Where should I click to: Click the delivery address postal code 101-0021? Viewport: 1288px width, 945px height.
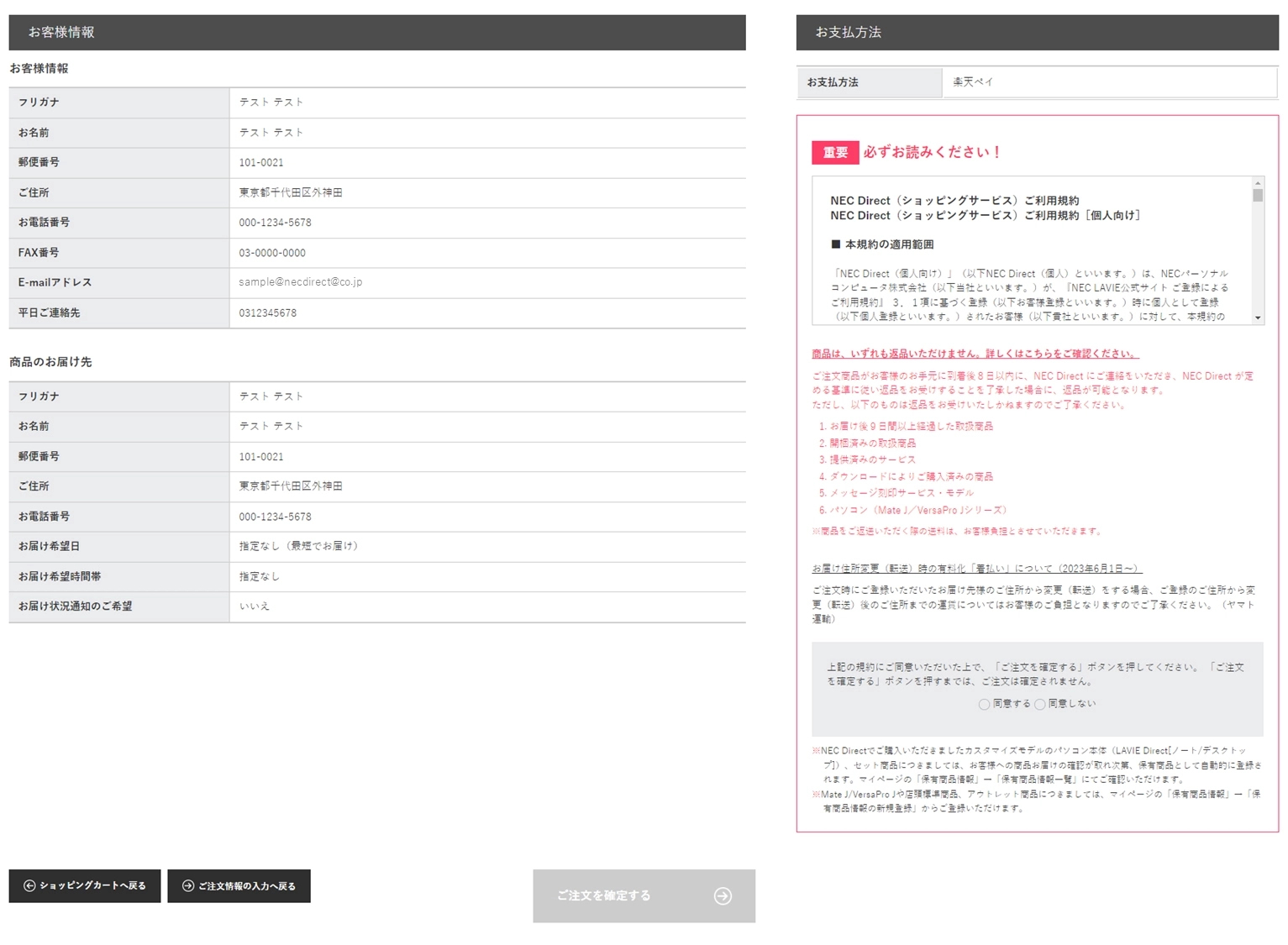coord(261,456)
